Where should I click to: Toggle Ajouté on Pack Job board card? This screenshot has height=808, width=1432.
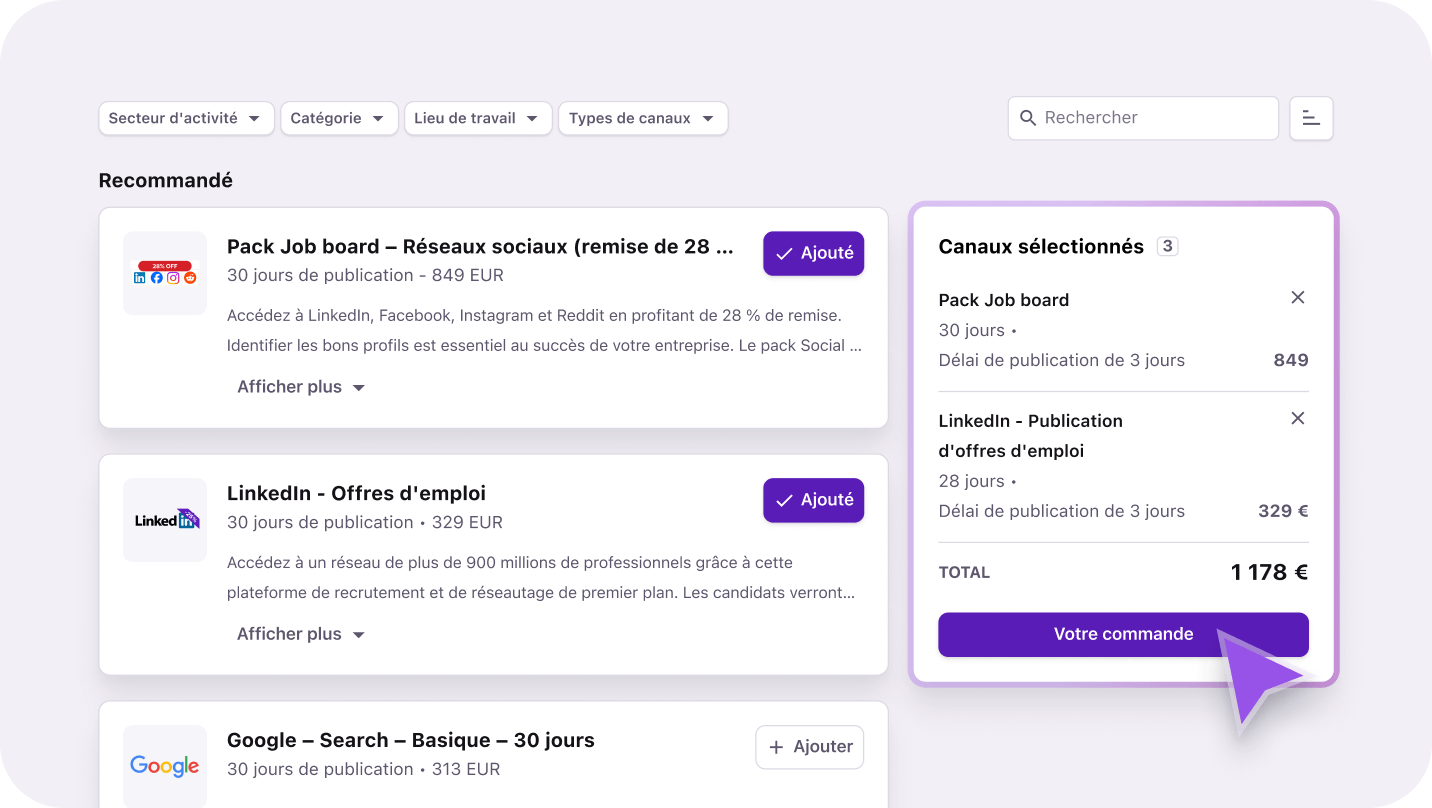[x=813, y=254]
